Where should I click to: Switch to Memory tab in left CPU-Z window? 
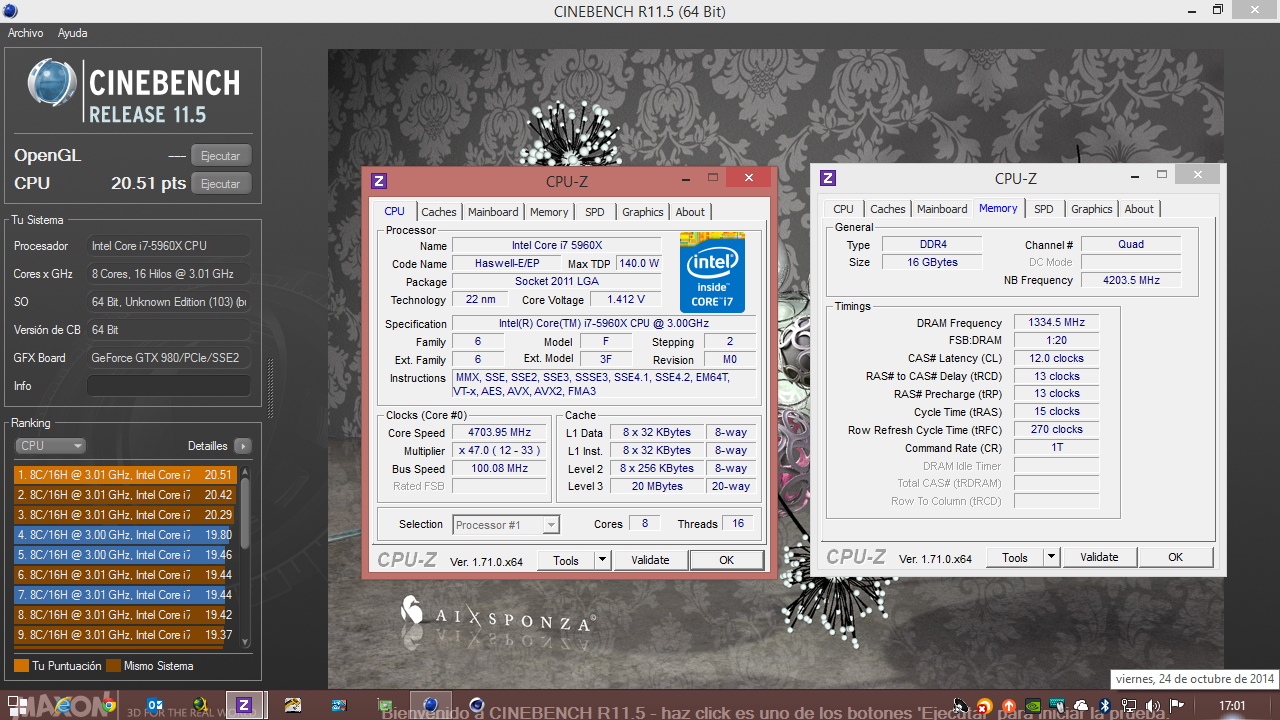pyautogui.click(x=549, y=212)
